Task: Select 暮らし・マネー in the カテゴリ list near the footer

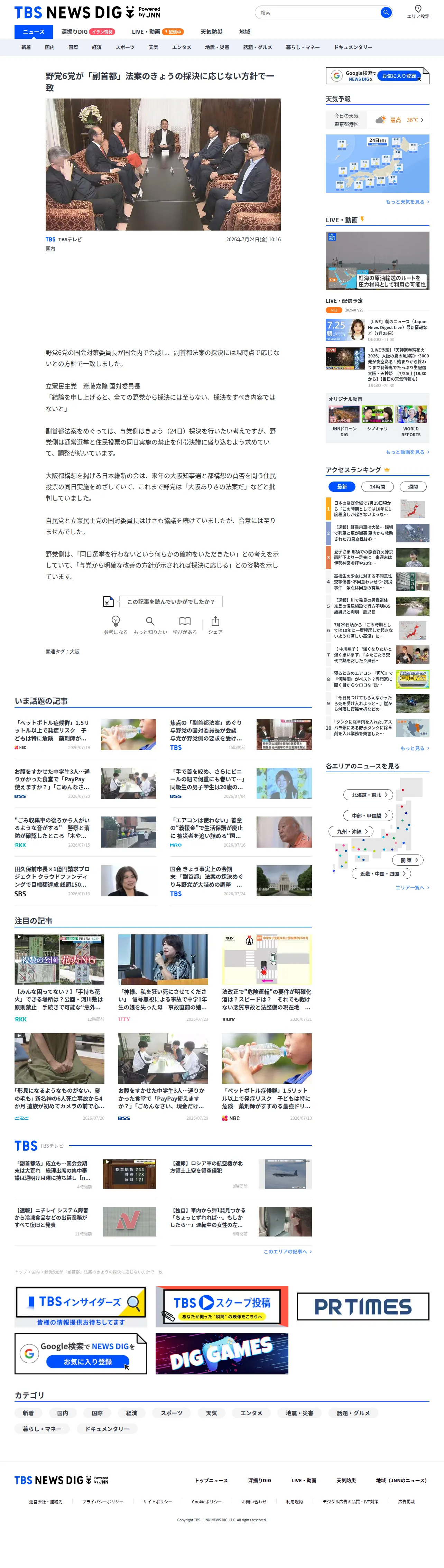Action: pos(42,1429)
